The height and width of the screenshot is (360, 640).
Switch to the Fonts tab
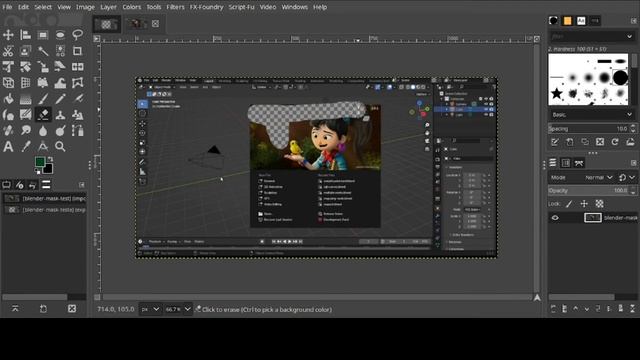click(581, 21)
